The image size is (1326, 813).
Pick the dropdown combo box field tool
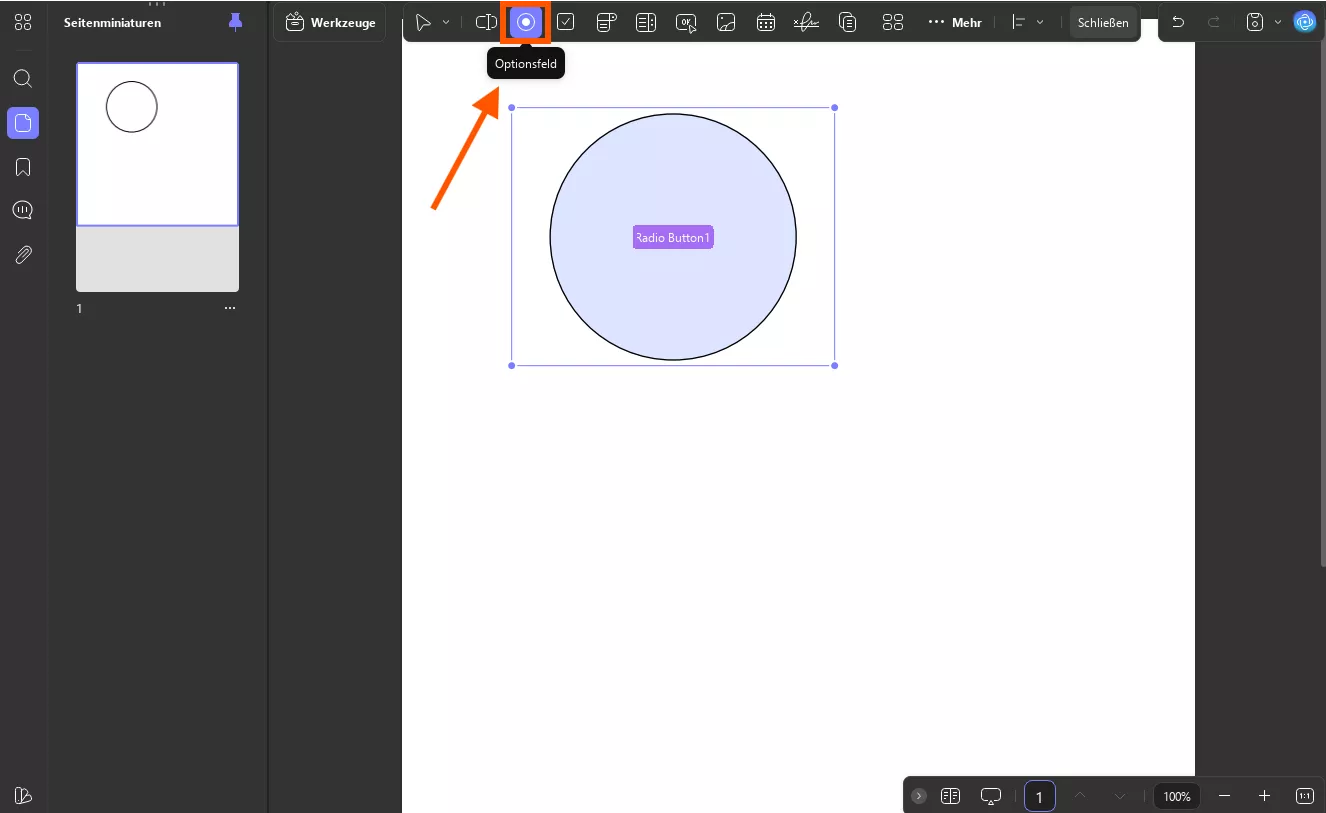606,22
